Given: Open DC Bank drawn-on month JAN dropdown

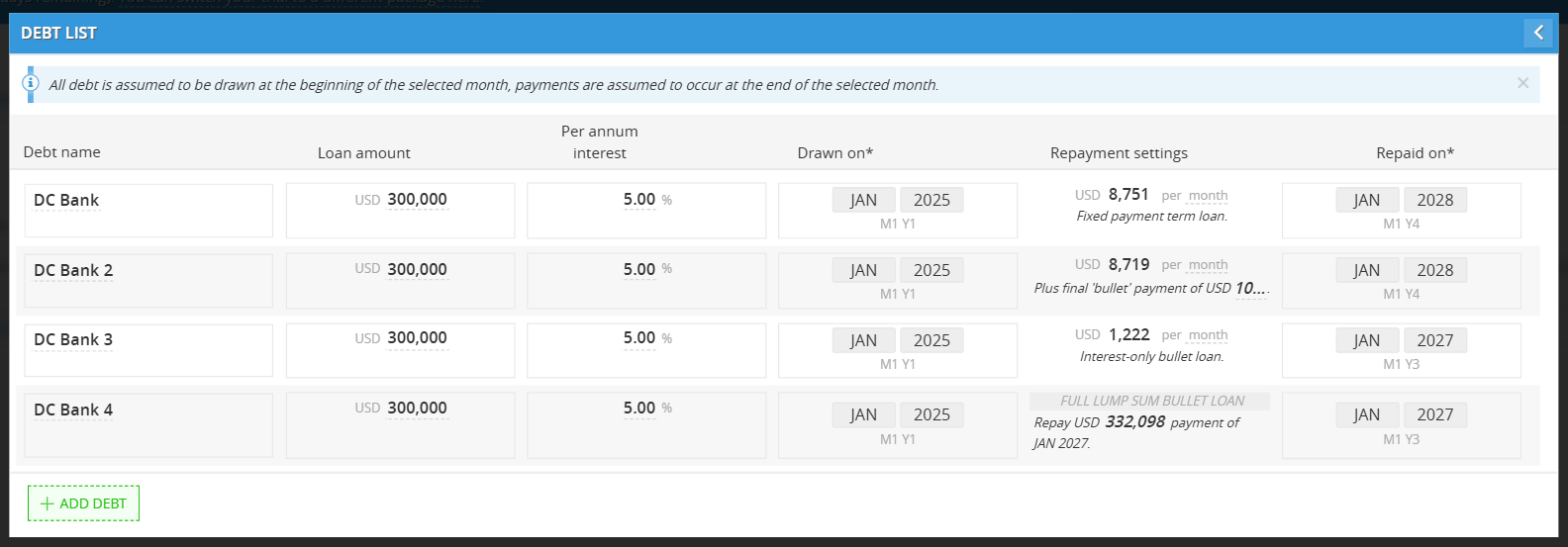Looking at the screenshot, I should point(863,200).
